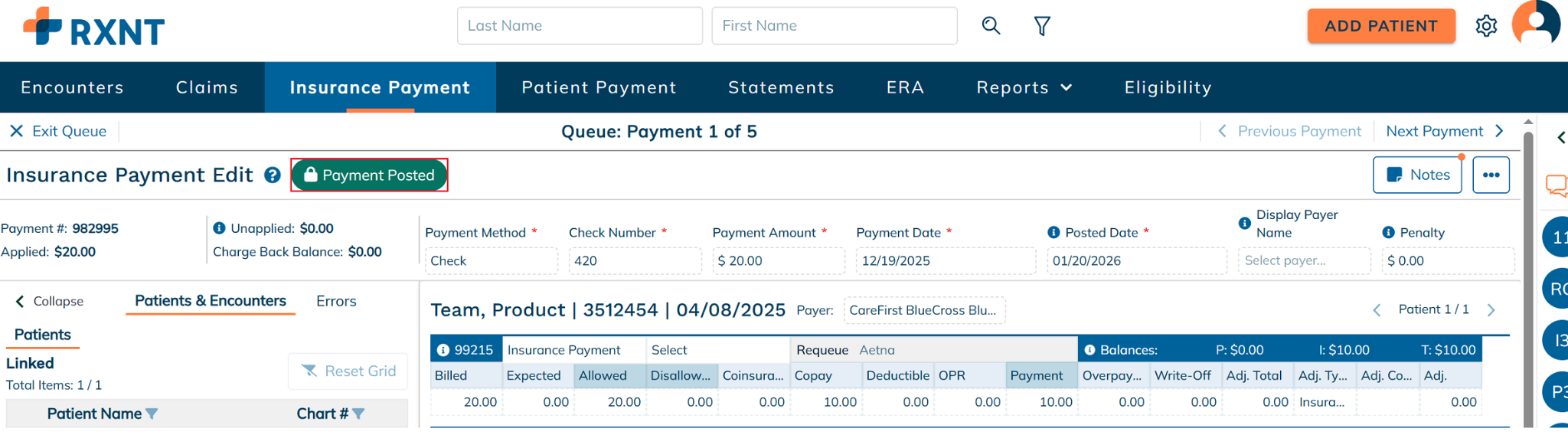Filter the Chart # column
This screenshot has width=1568, height=435.
pyautogui.click(x=358, y=414)
